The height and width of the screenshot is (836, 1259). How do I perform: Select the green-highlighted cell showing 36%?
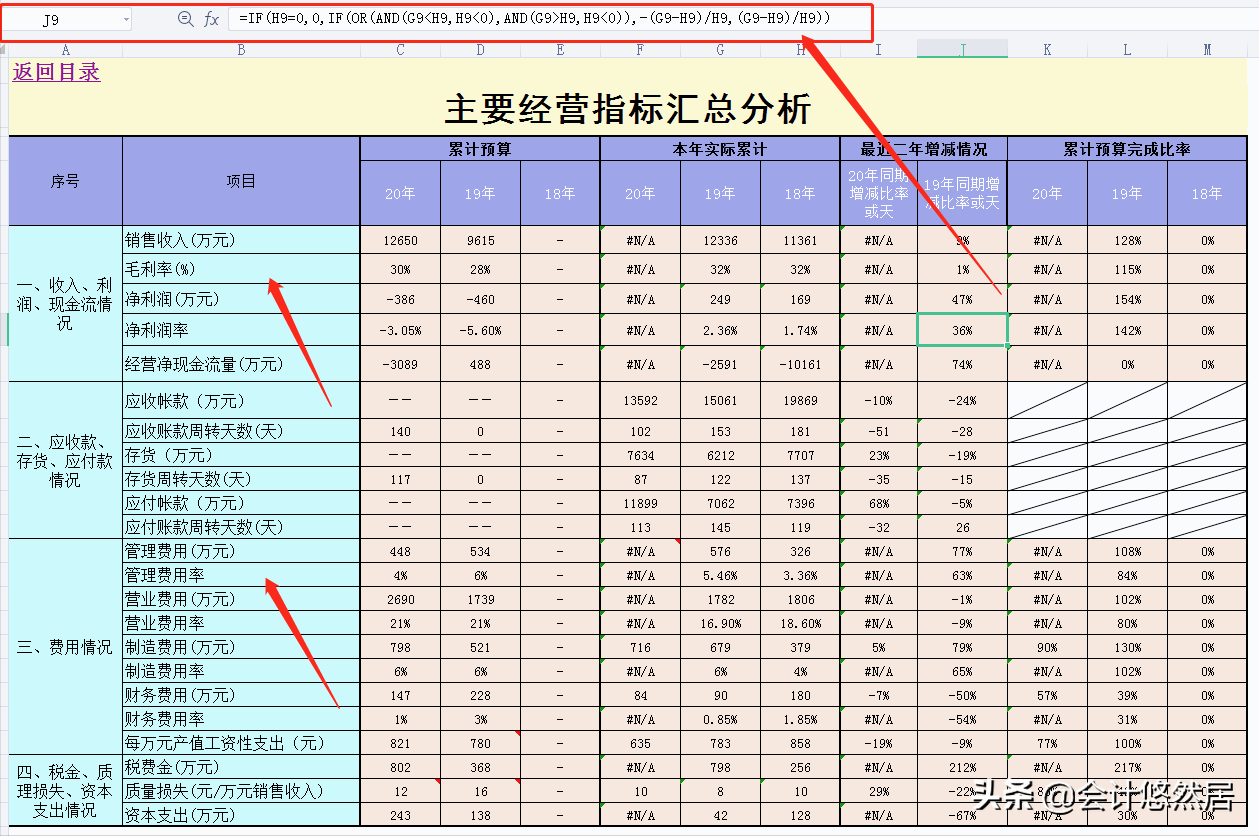click(962, 330)
